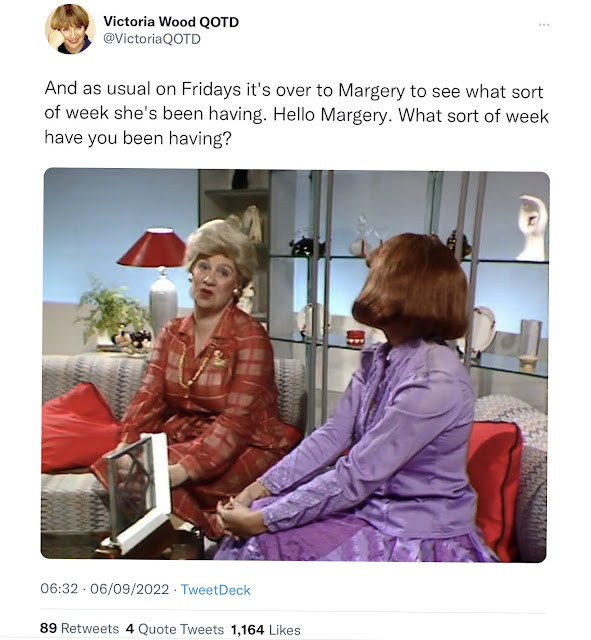Open the TweetDeck source link
This screenshot has height=640, width=591.
216,589
